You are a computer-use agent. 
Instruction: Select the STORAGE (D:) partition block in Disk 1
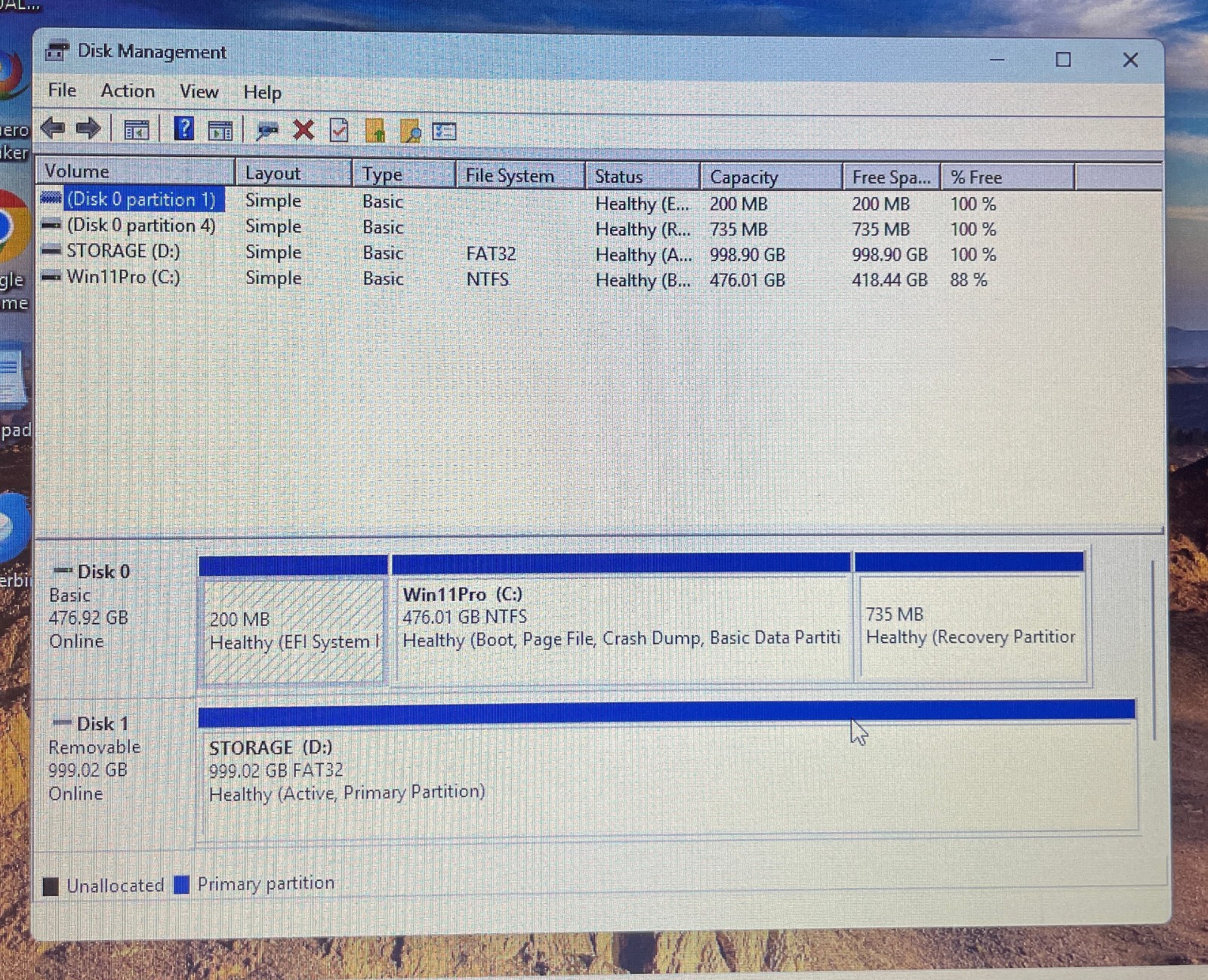click(668, 770)
